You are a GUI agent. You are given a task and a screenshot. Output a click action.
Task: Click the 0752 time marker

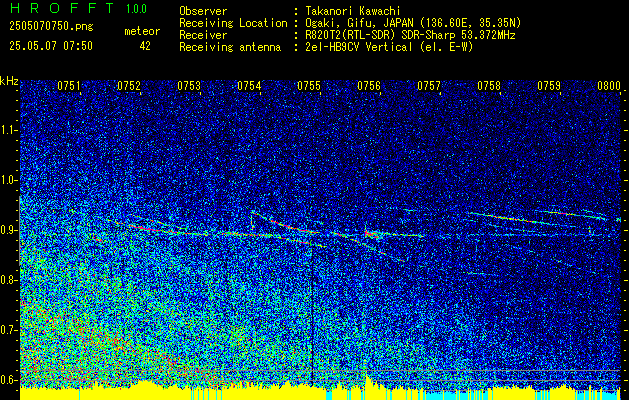point(129,86)
